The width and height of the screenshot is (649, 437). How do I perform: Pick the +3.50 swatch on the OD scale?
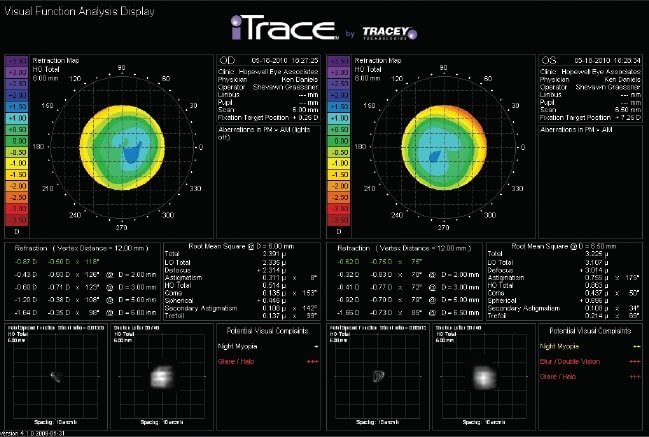click(16, 61)
